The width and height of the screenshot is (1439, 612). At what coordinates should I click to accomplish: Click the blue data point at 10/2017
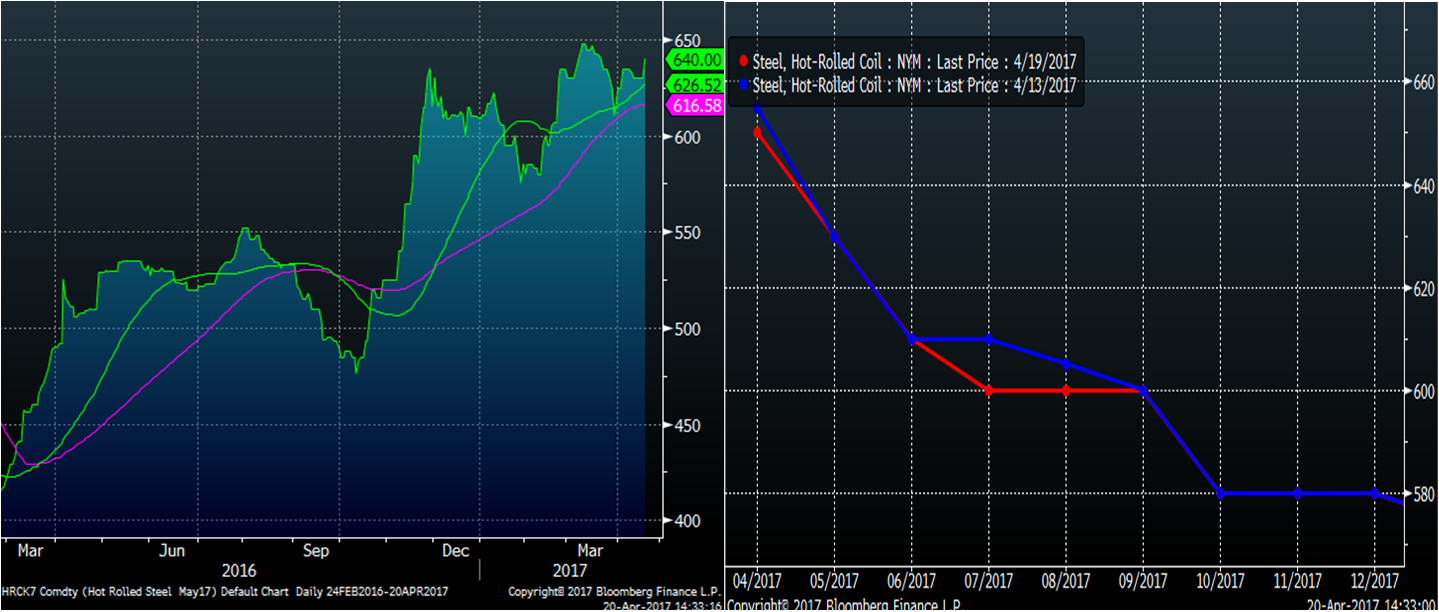[x=1220, y=494]
